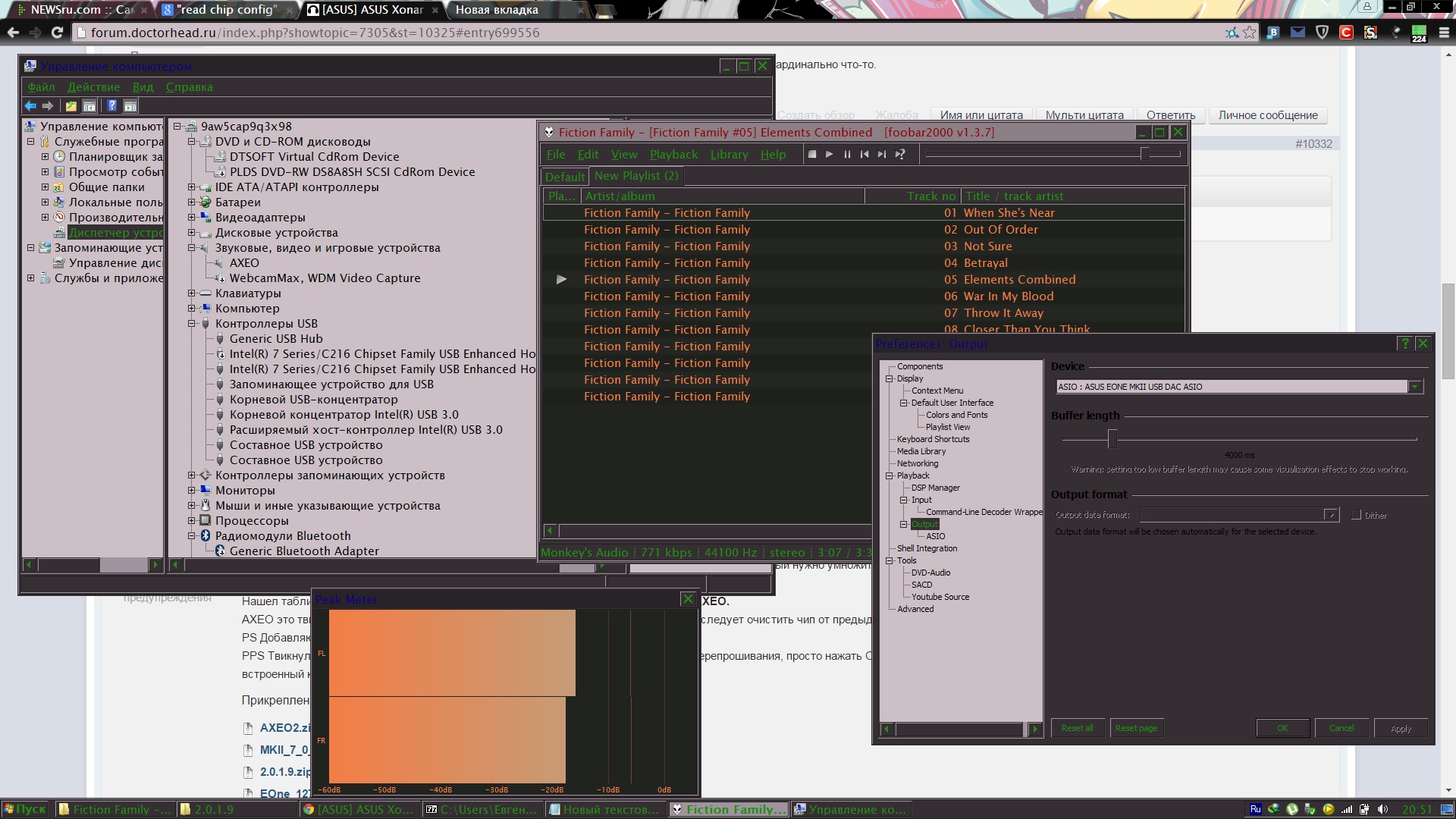Stop playback in the foobar2000 toolbar
1456x819 pixels.
click(812, 154)
